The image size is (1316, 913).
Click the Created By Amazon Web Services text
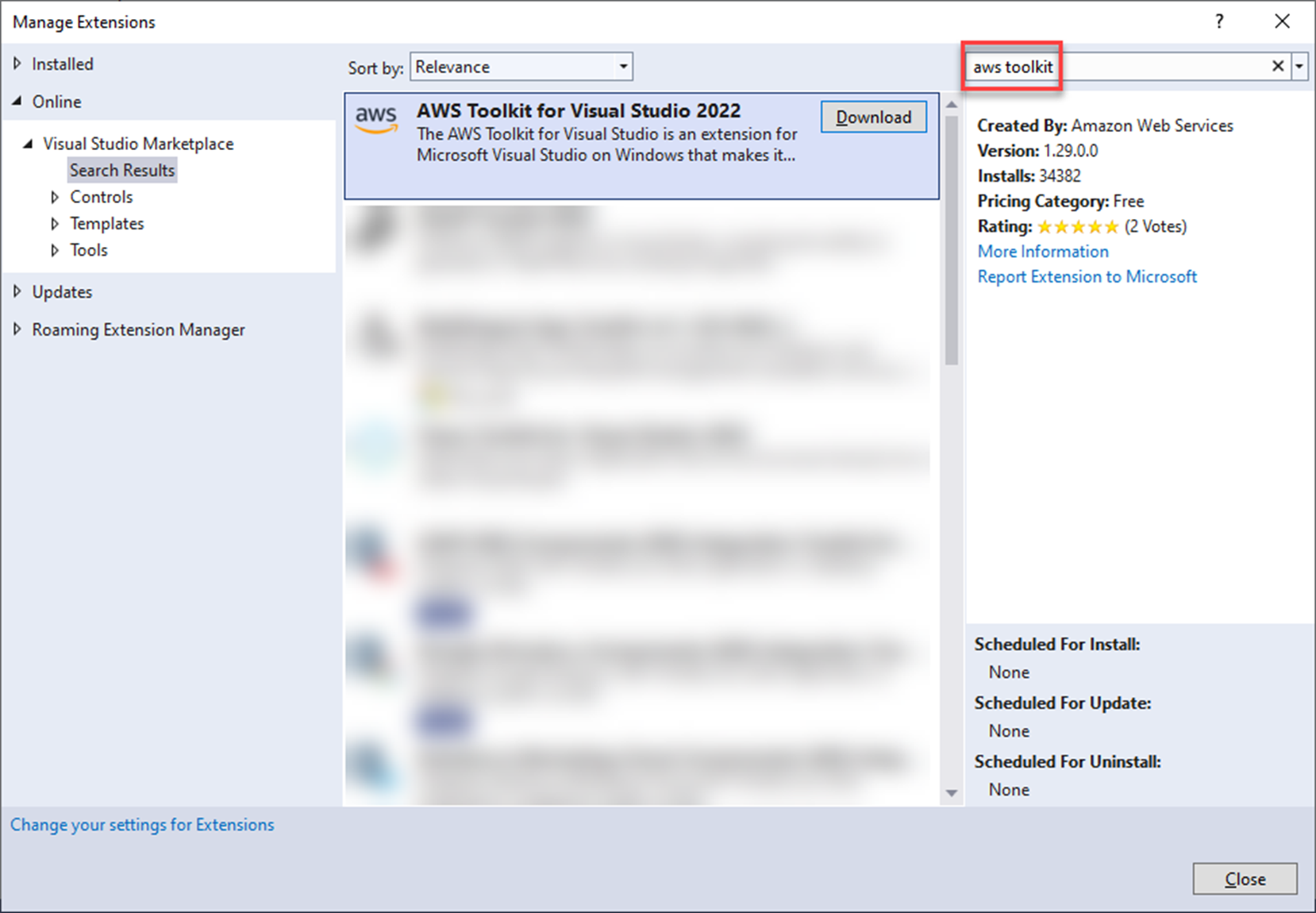[x=1105, y=125]
